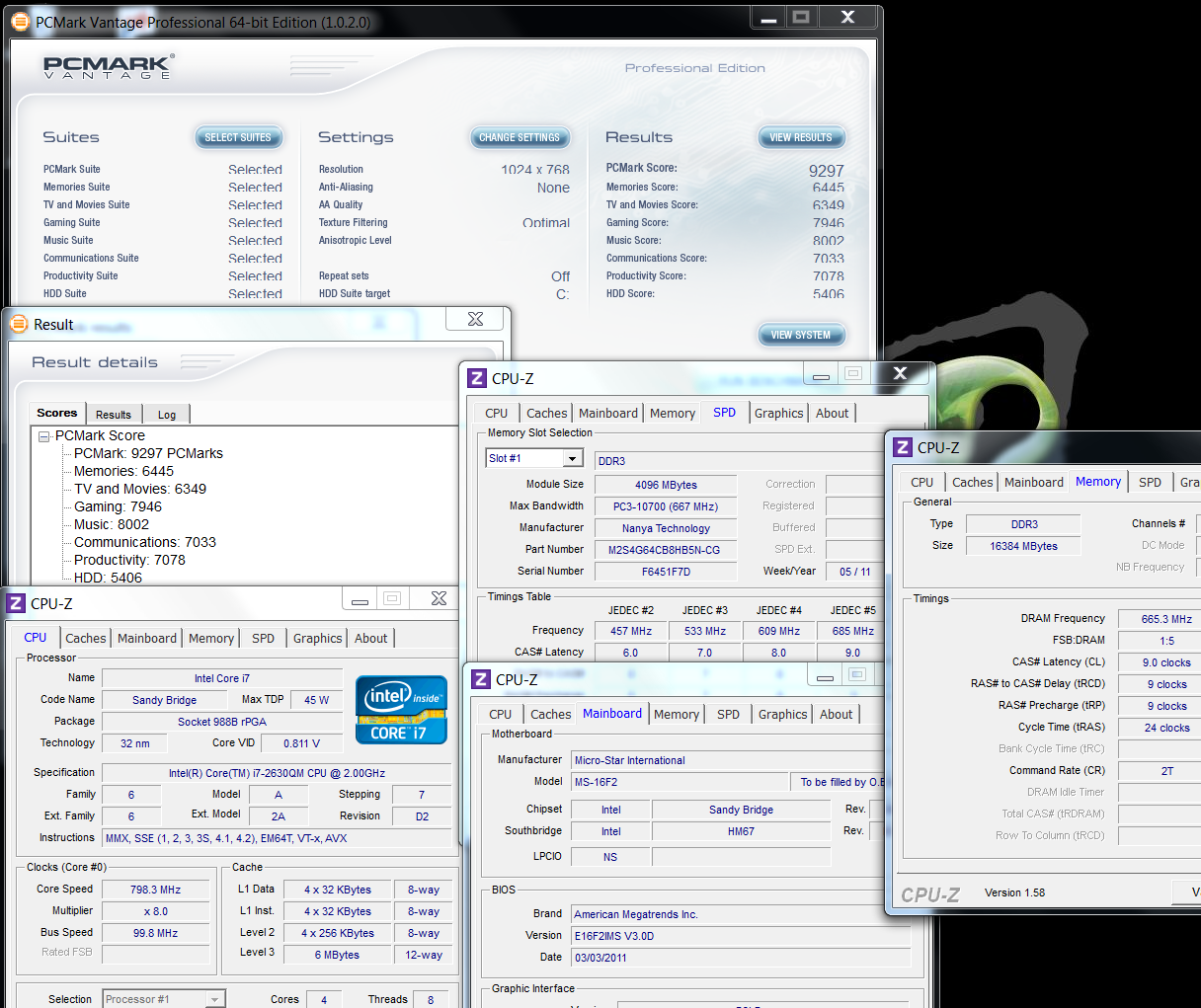
Task: Click the PCMark Vantage title bar icon
Action: pyautogui.click(x=20, y=21)
